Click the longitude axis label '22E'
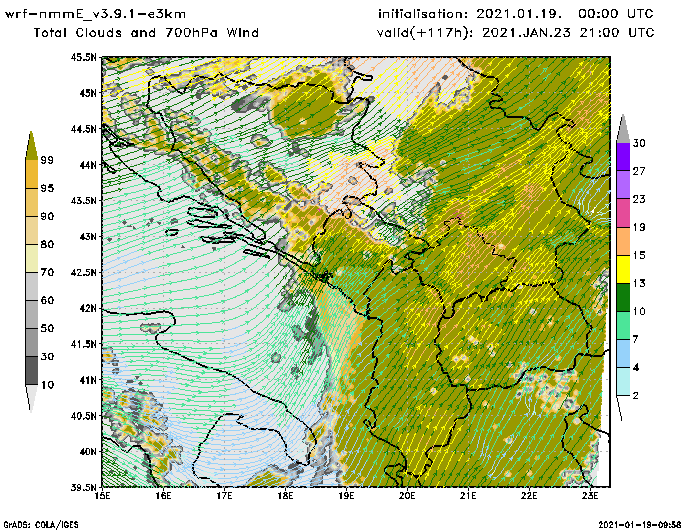The height and width of the screenshot is (530, 700). pyautogui.click(x=529, y=496)
